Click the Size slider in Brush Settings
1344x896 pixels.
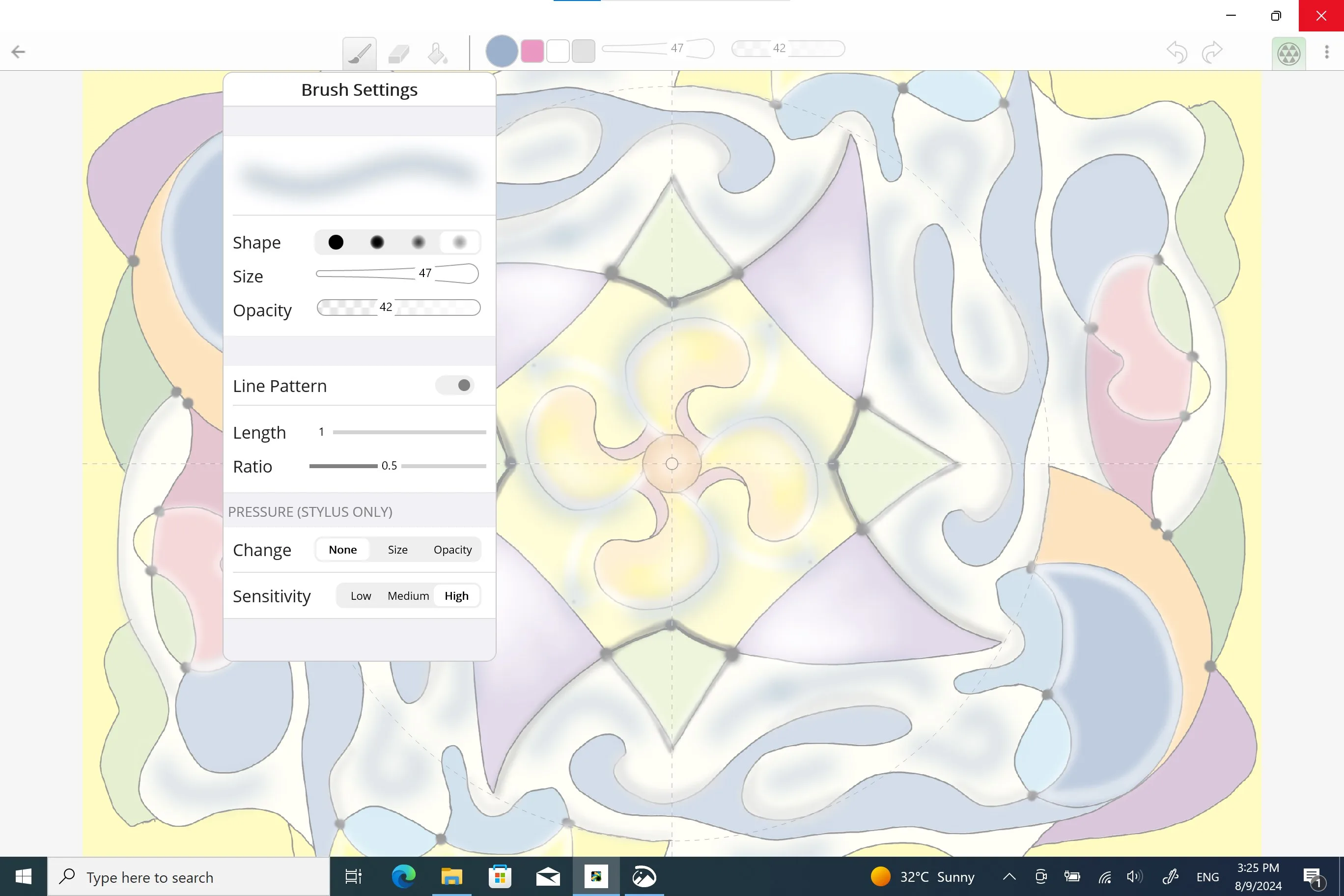tap(397, 274)
